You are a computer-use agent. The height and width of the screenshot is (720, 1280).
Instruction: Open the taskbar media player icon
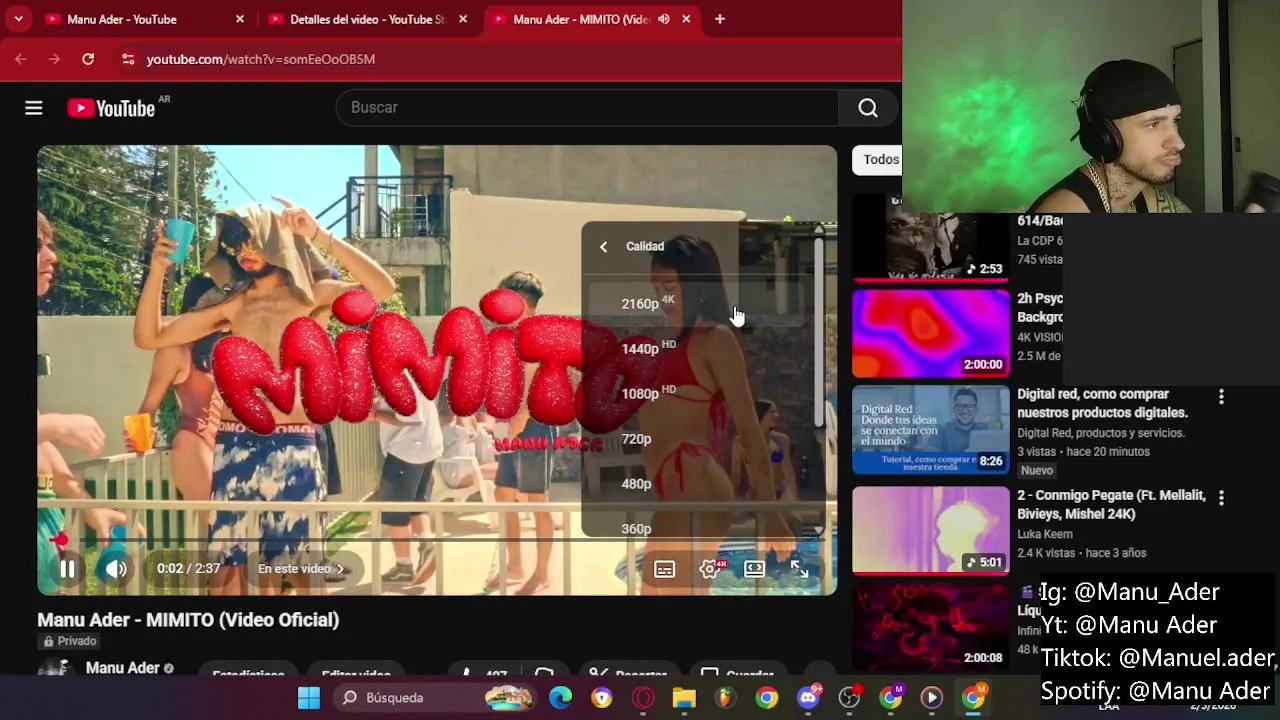point(931,698)
